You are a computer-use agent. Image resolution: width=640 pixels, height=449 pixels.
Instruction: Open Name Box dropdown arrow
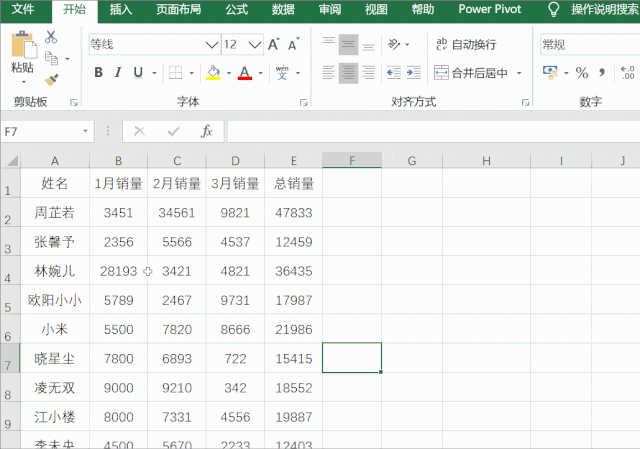click(85, 131)
